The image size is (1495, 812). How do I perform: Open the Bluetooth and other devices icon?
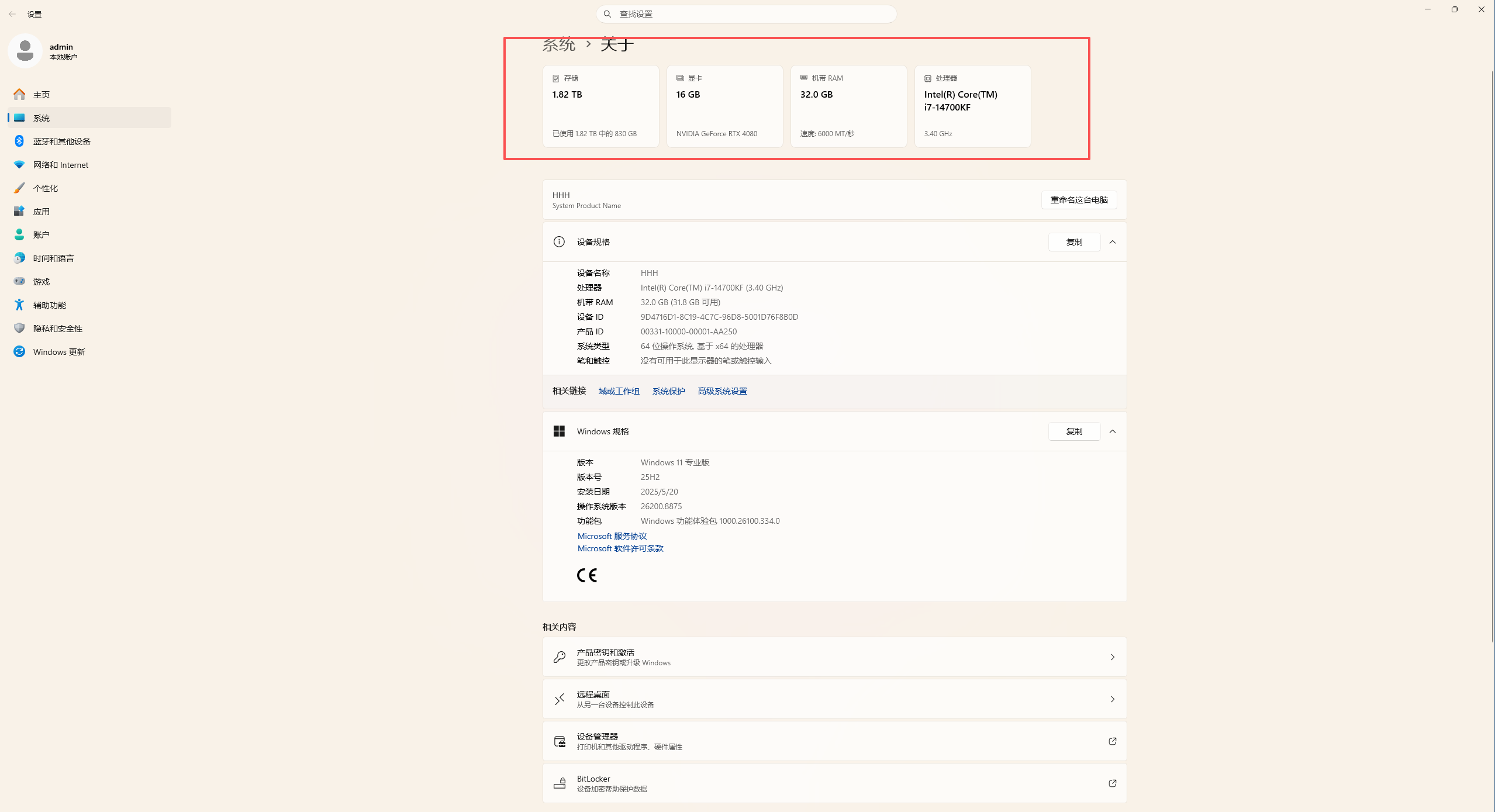(19, 141)
